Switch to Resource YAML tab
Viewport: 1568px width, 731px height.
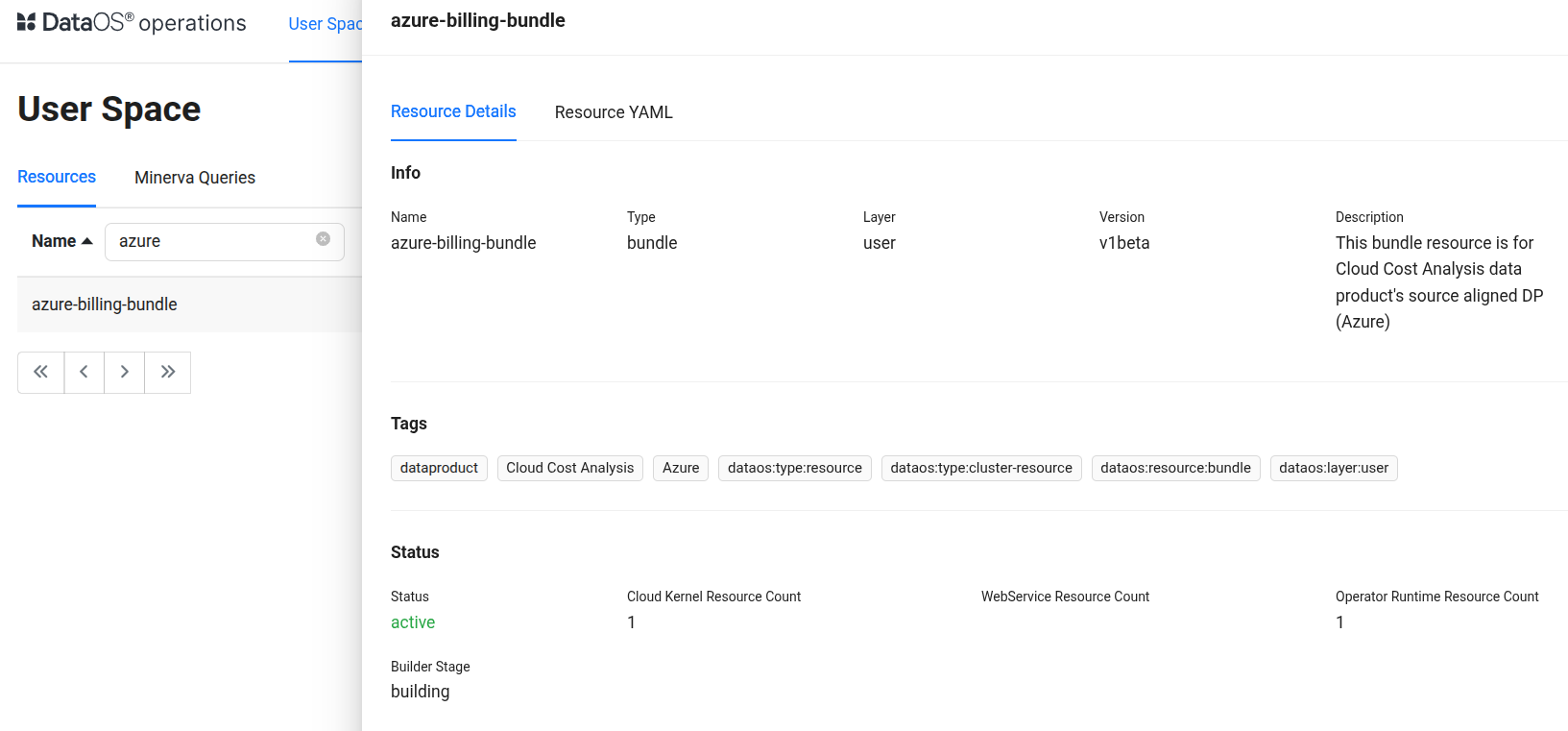click(614, 112)
